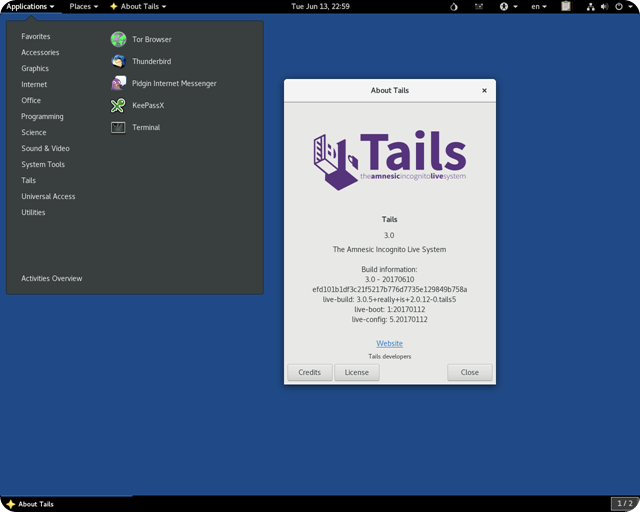640x512 pixels.
Task: Open Thunderbird mail client icon
Action: coord(118,61)
